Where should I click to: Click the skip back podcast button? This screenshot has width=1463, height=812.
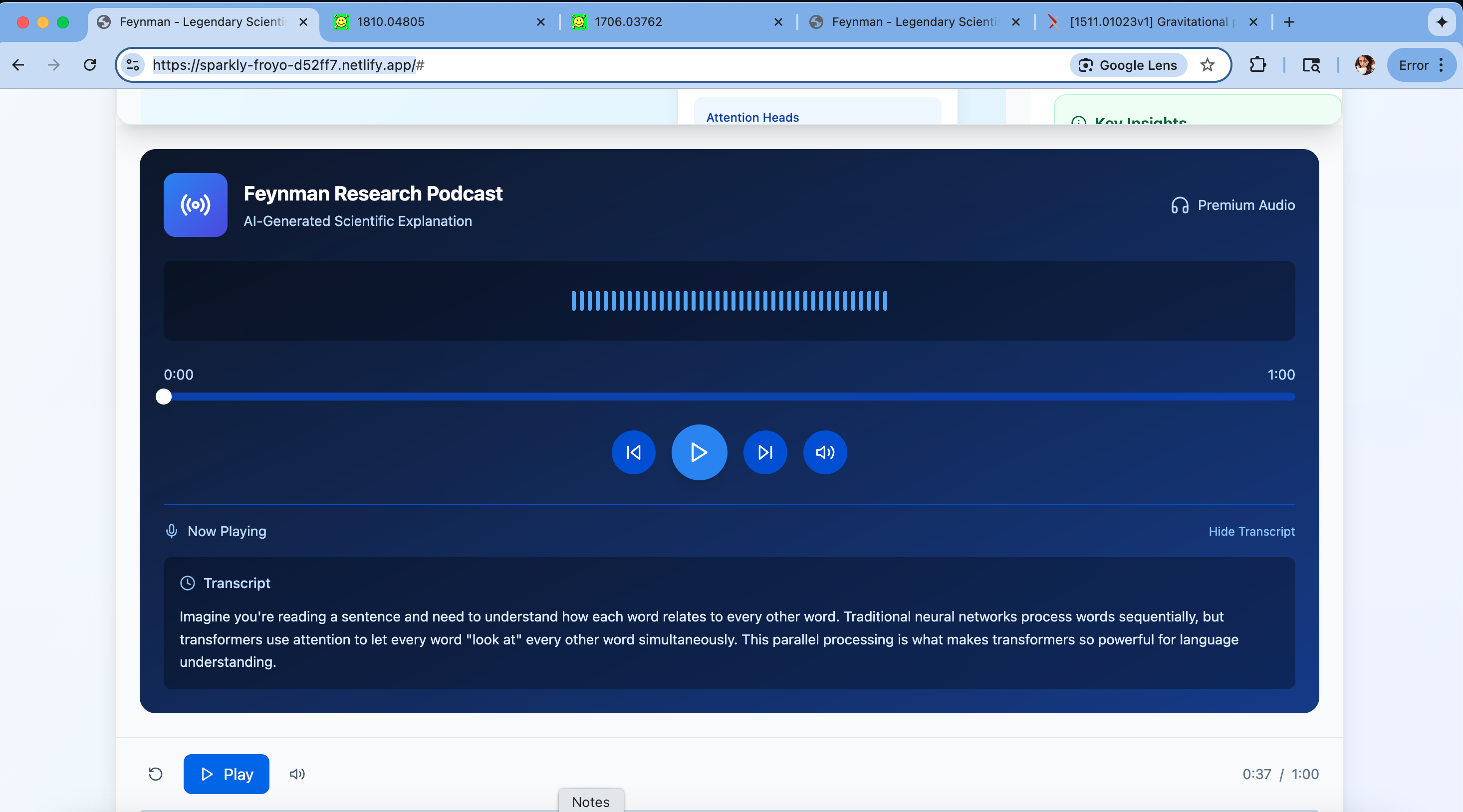(633, 452)
